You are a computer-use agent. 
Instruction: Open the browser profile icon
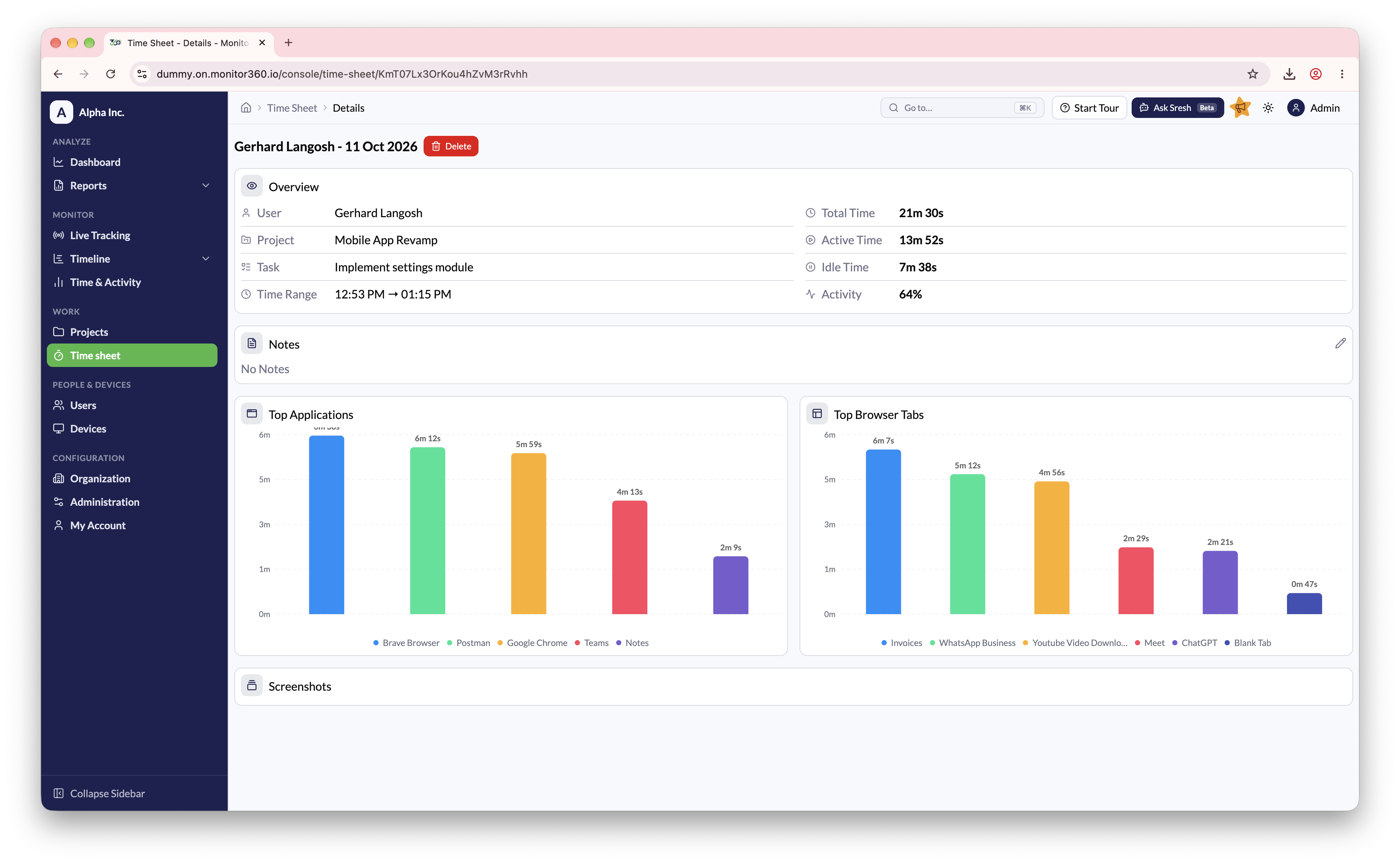click(1315, 74)
